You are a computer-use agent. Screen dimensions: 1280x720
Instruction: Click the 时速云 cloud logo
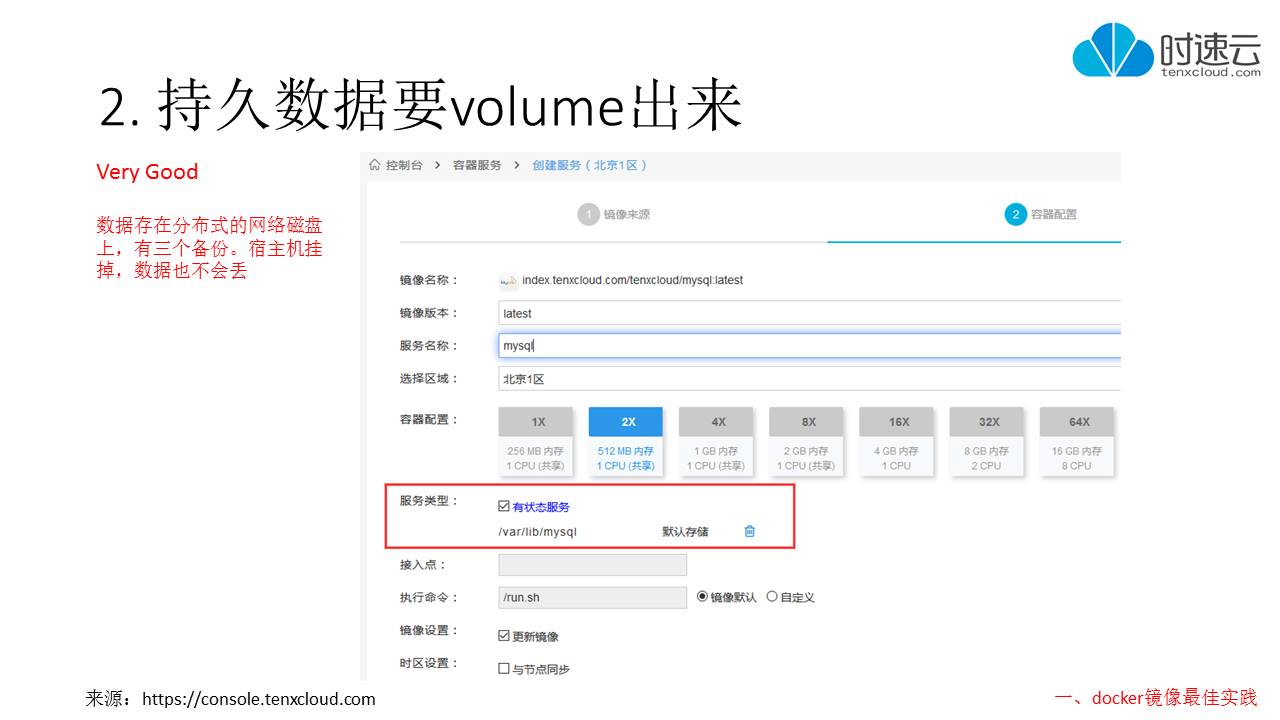tap(1113, 42)
